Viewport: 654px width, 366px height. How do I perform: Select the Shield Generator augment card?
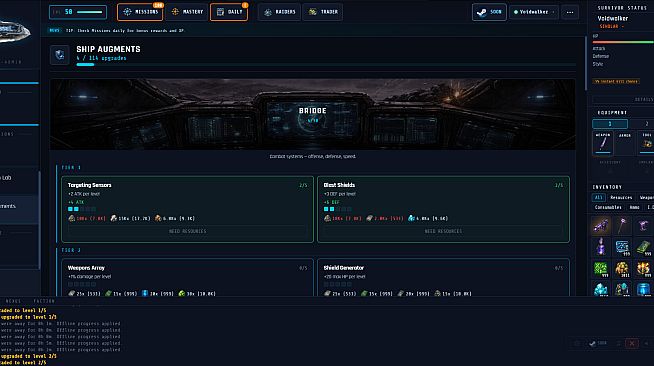[443, 278]
